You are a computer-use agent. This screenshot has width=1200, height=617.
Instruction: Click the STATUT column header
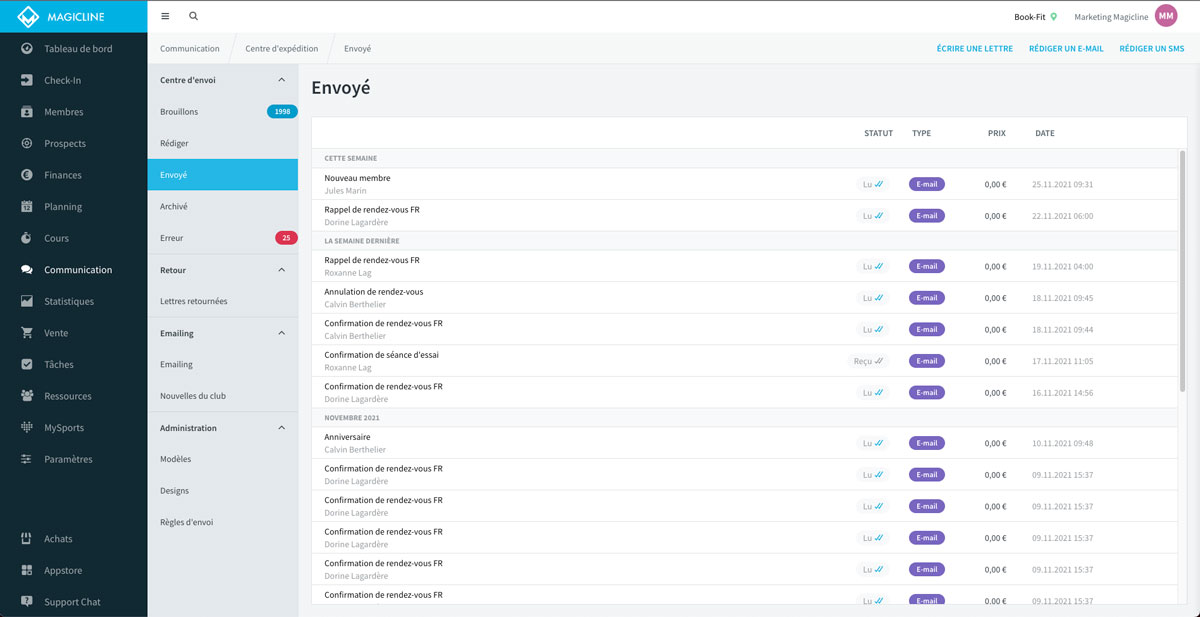878,133
